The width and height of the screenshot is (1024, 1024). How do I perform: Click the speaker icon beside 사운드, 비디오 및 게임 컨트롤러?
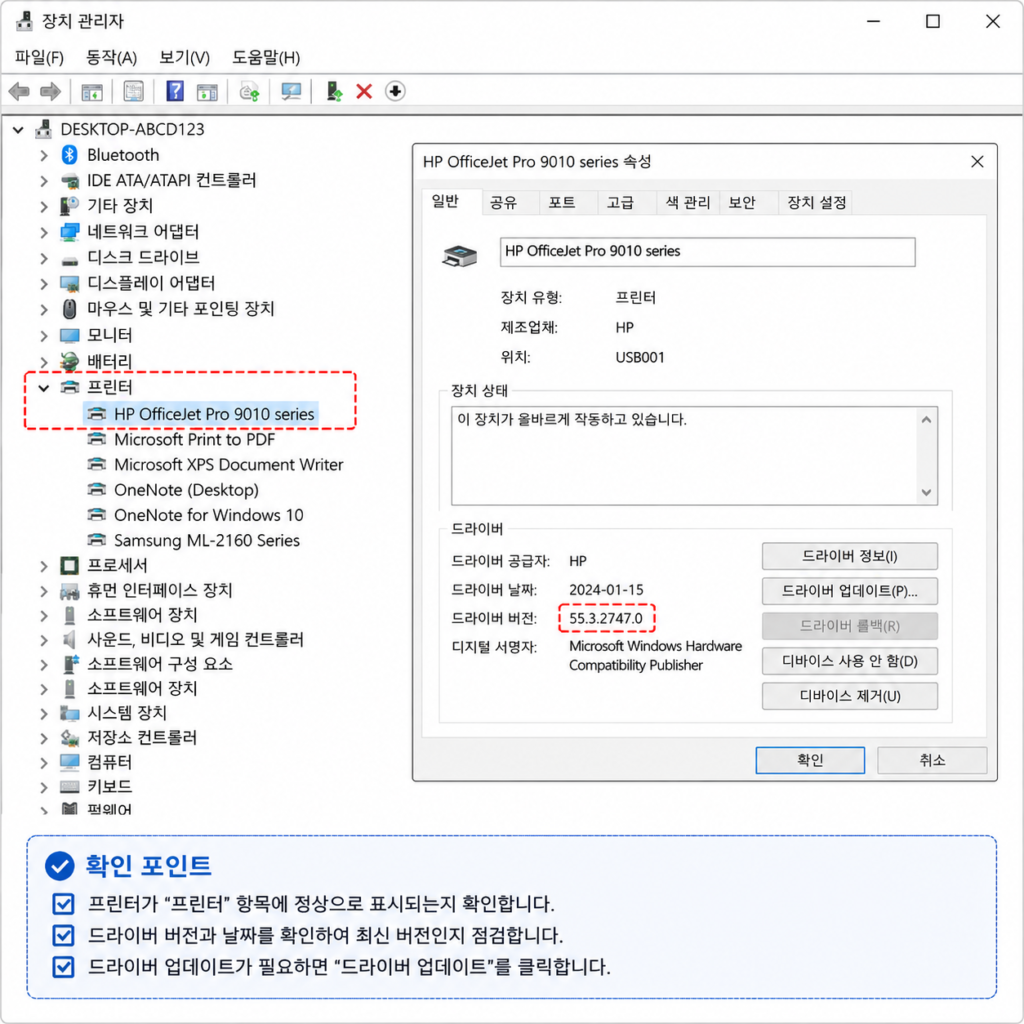point(69,639)
